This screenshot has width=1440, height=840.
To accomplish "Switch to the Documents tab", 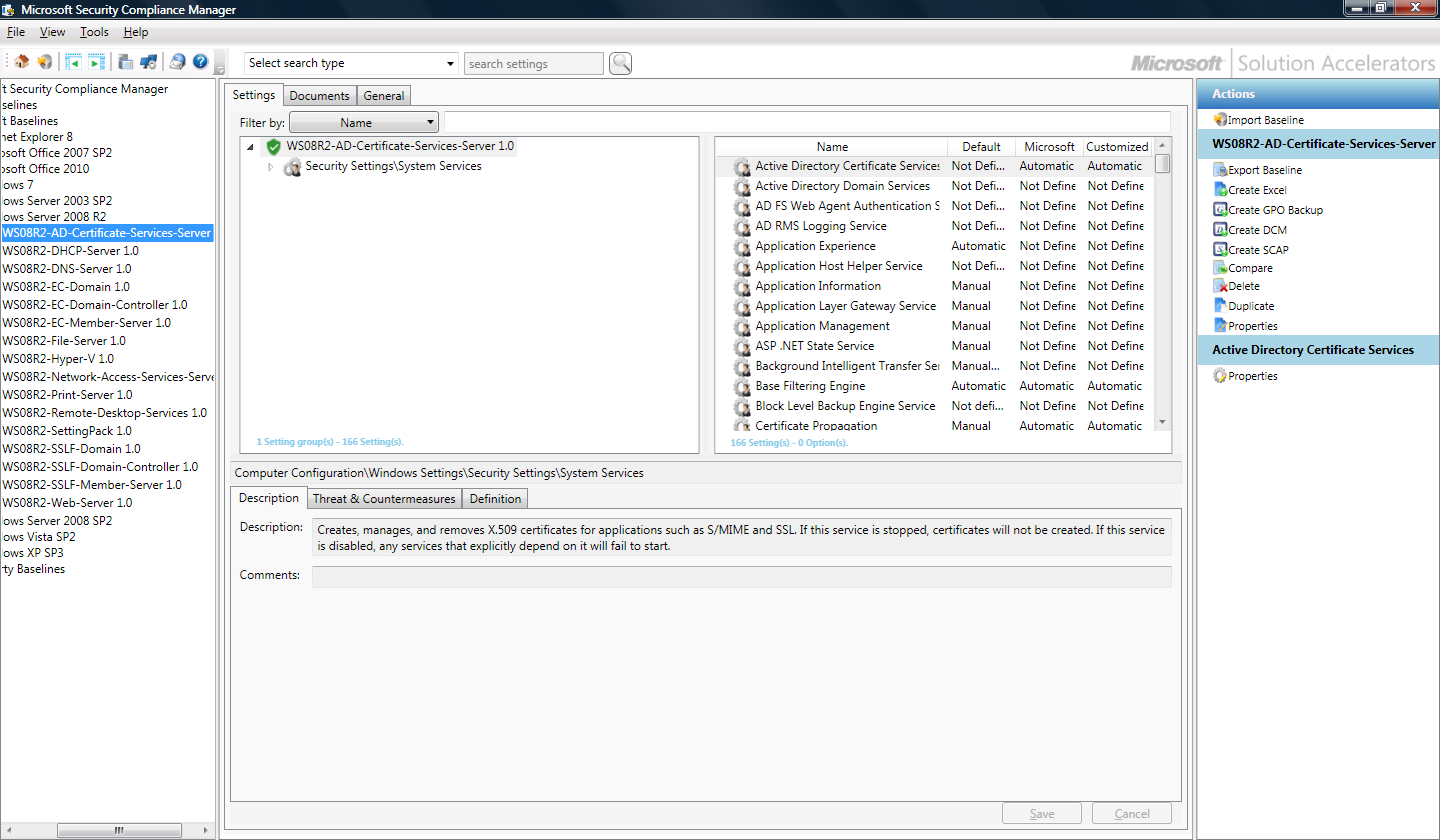I will (x=320, y=96).
